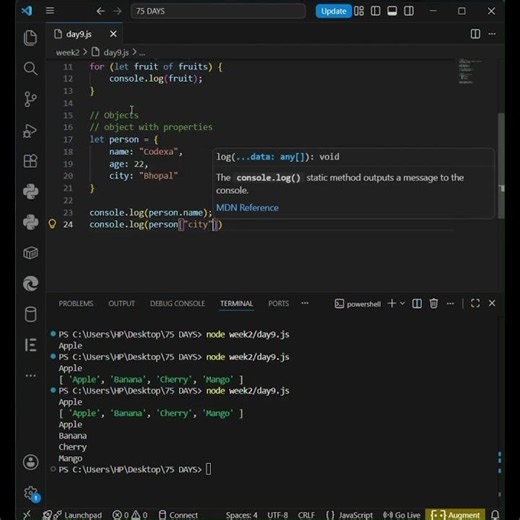
Task: Close the day9.js tab
Action: click(x=113, y=34)
